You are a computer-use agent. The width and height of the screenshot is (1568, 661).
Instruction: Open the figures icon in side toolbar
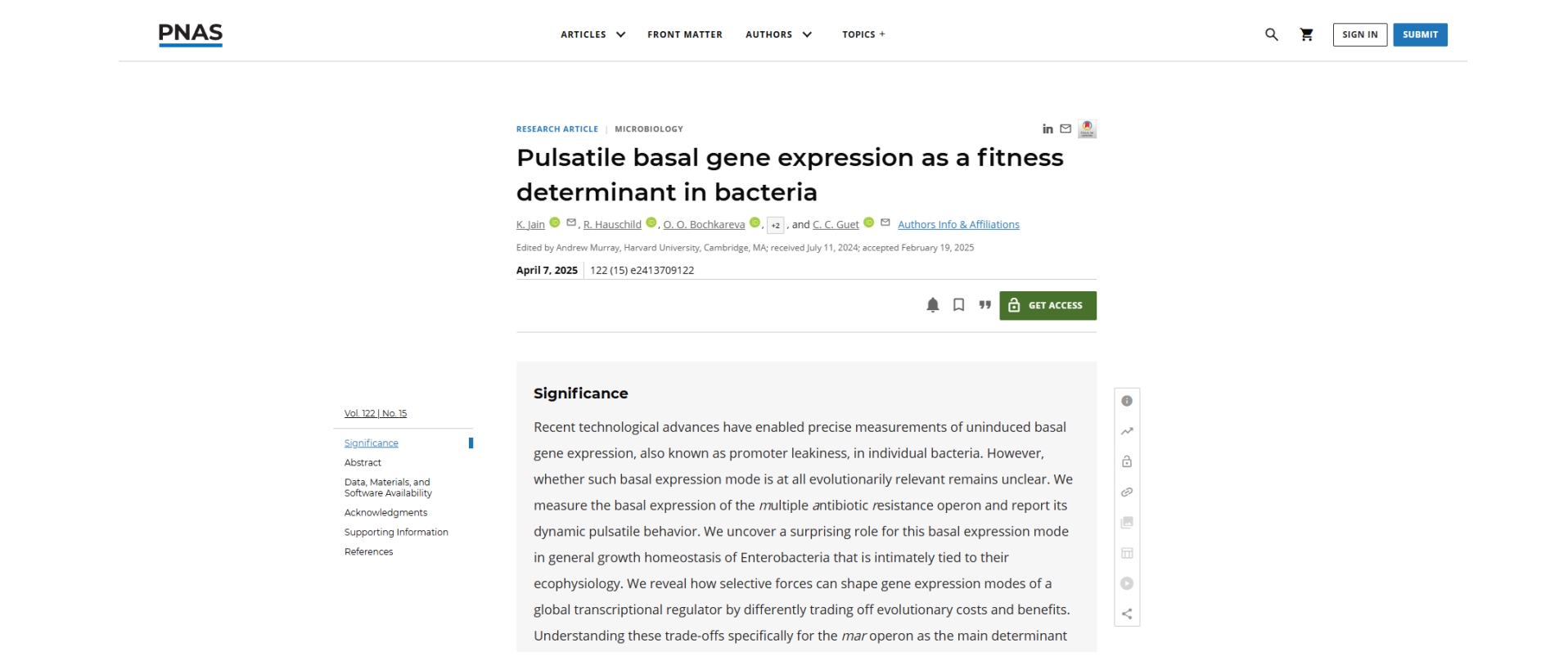pos(1127,523)
